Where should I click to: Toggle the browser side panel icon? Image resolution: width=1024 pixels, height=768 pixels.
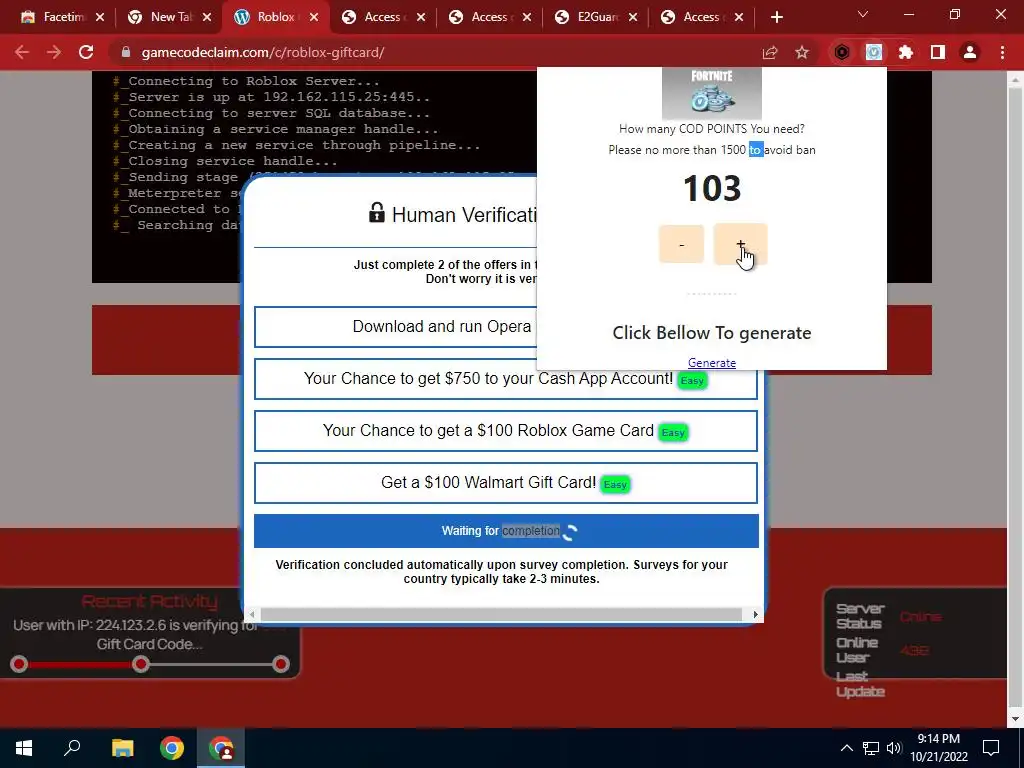tap(938, 52)
